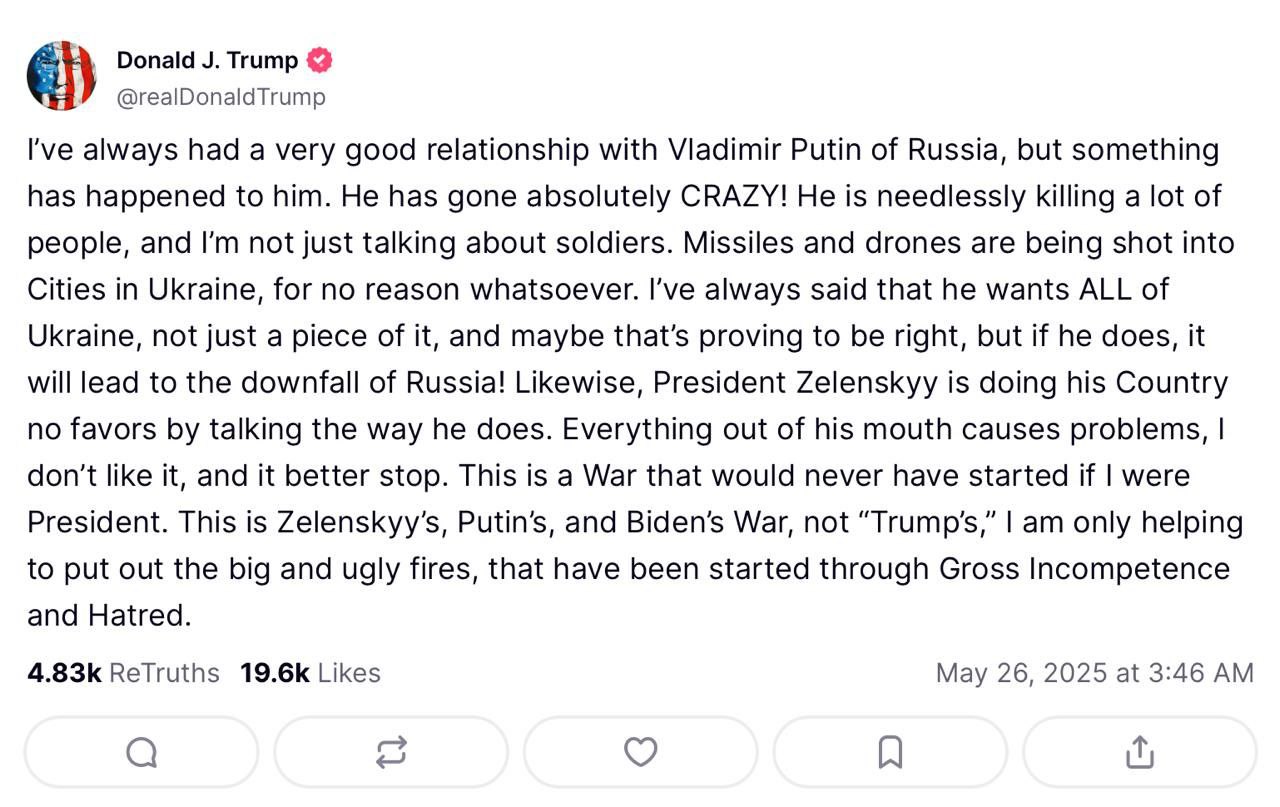Bookmark this post using the bookmark icon
This screenshot has height=807, width=1280.
(x=890, y=752)
